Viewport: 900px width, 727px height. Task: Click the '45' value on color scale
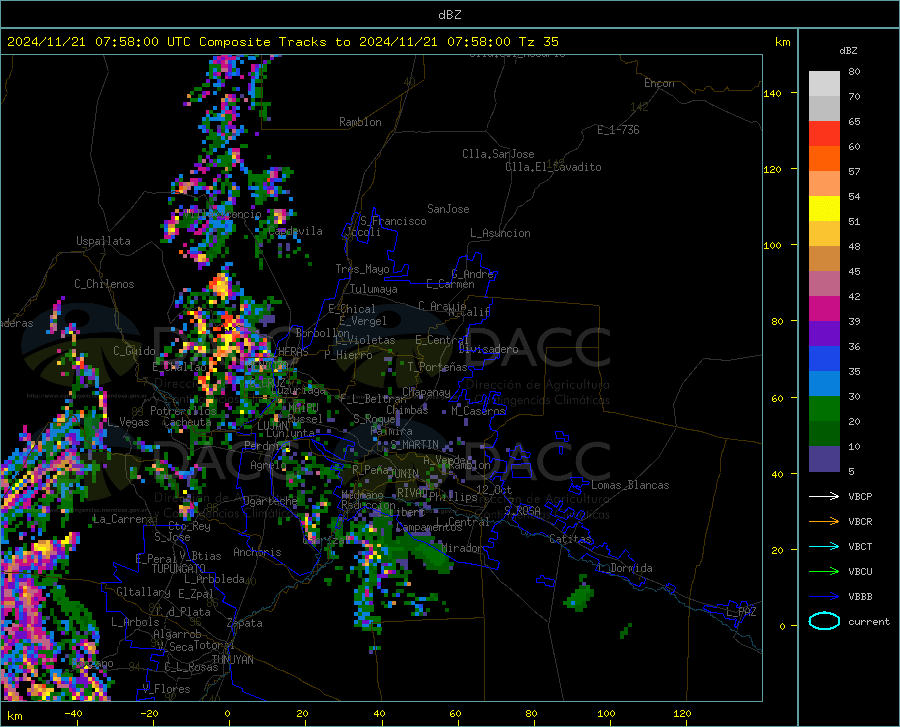[x=854, y=271]
